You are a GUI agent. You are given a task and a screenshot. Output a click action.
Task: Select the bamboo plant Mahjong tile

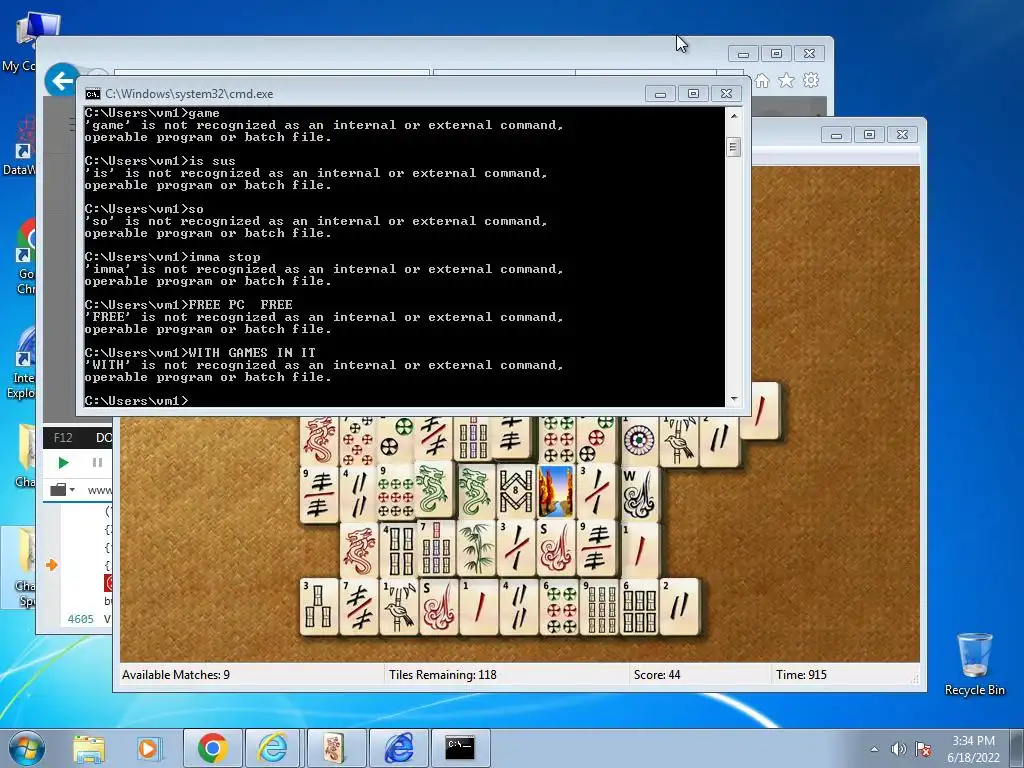(x=477, y=549)
